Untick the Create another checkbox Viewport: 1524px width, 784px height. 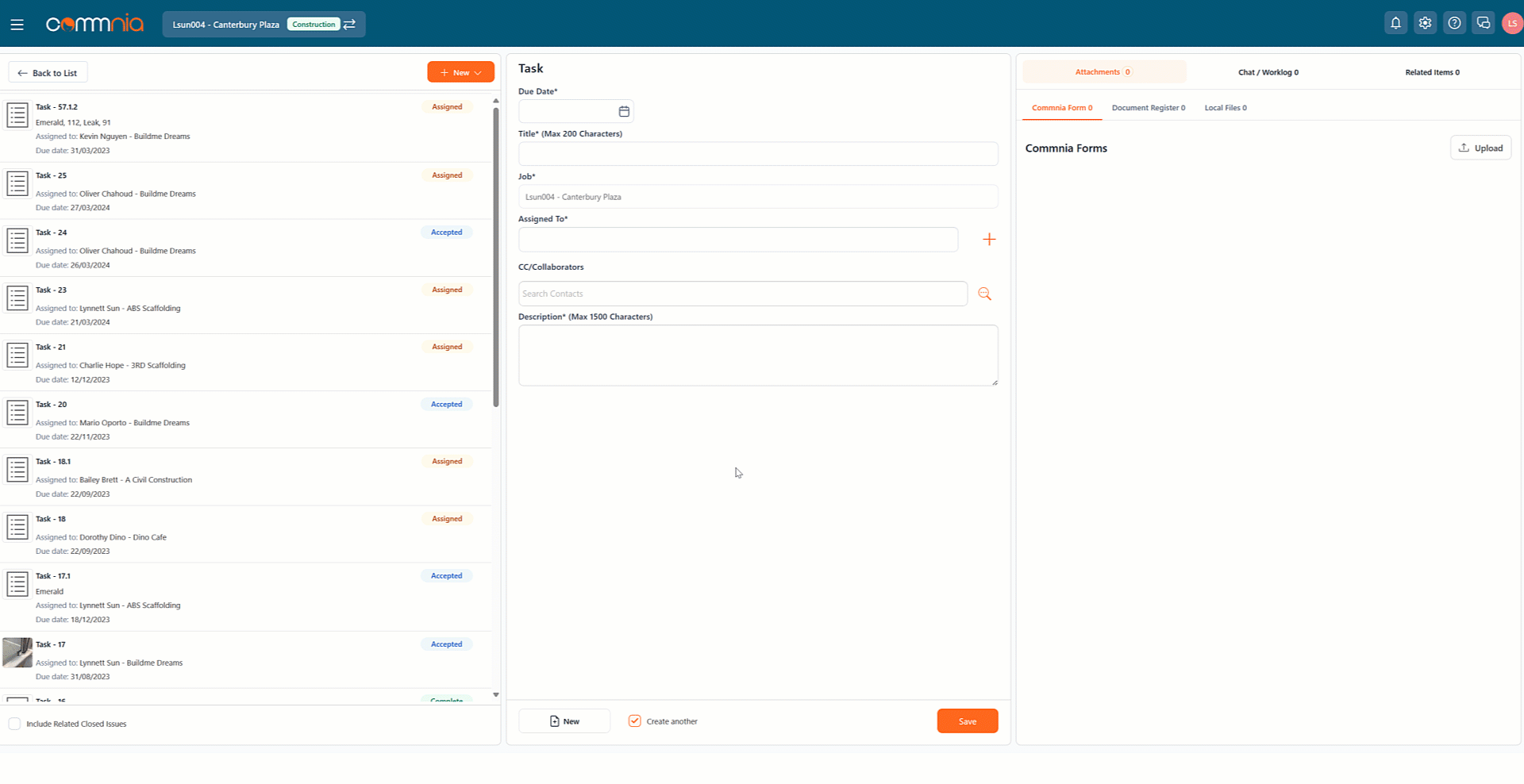pos(634,721)
